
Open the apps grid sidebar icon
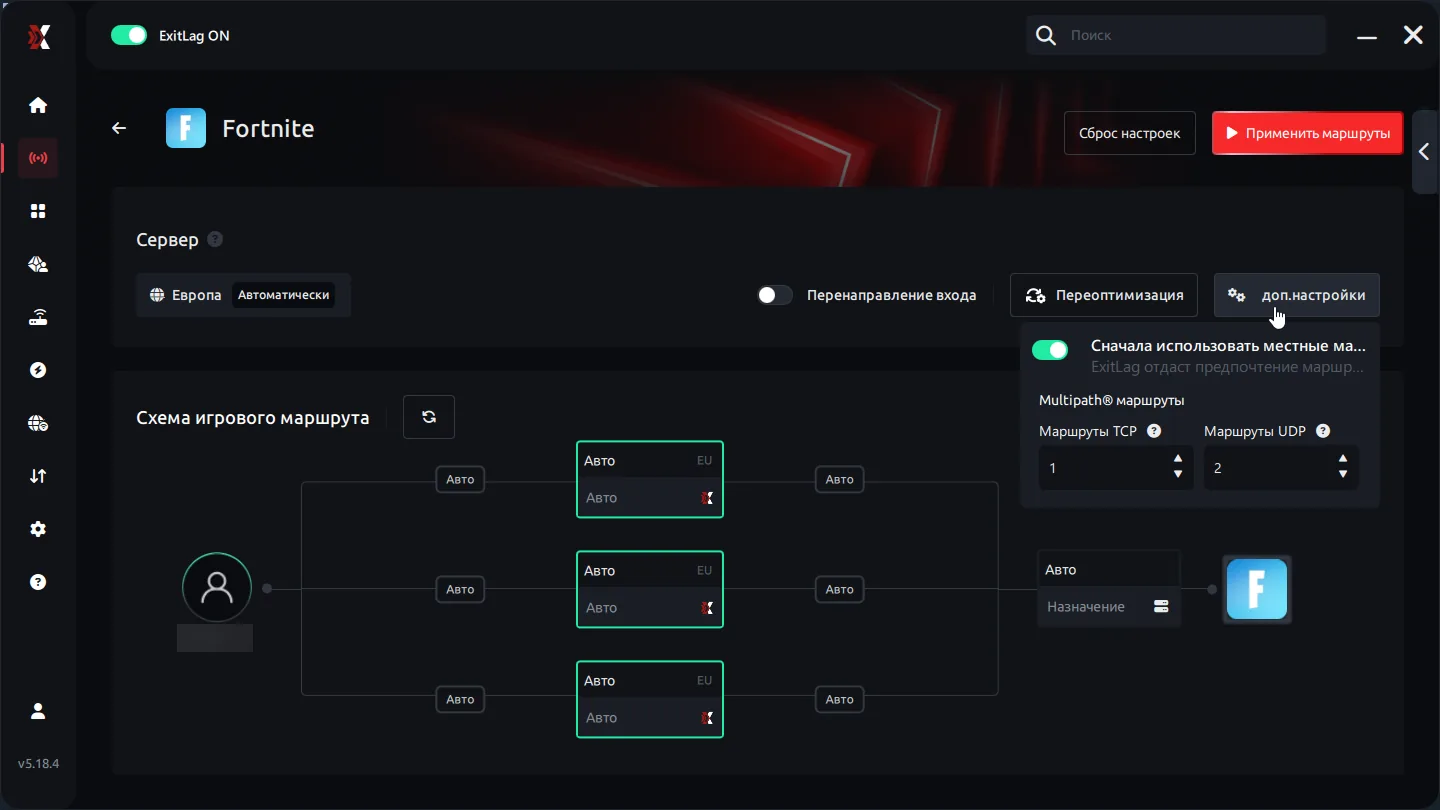[38, 211]
